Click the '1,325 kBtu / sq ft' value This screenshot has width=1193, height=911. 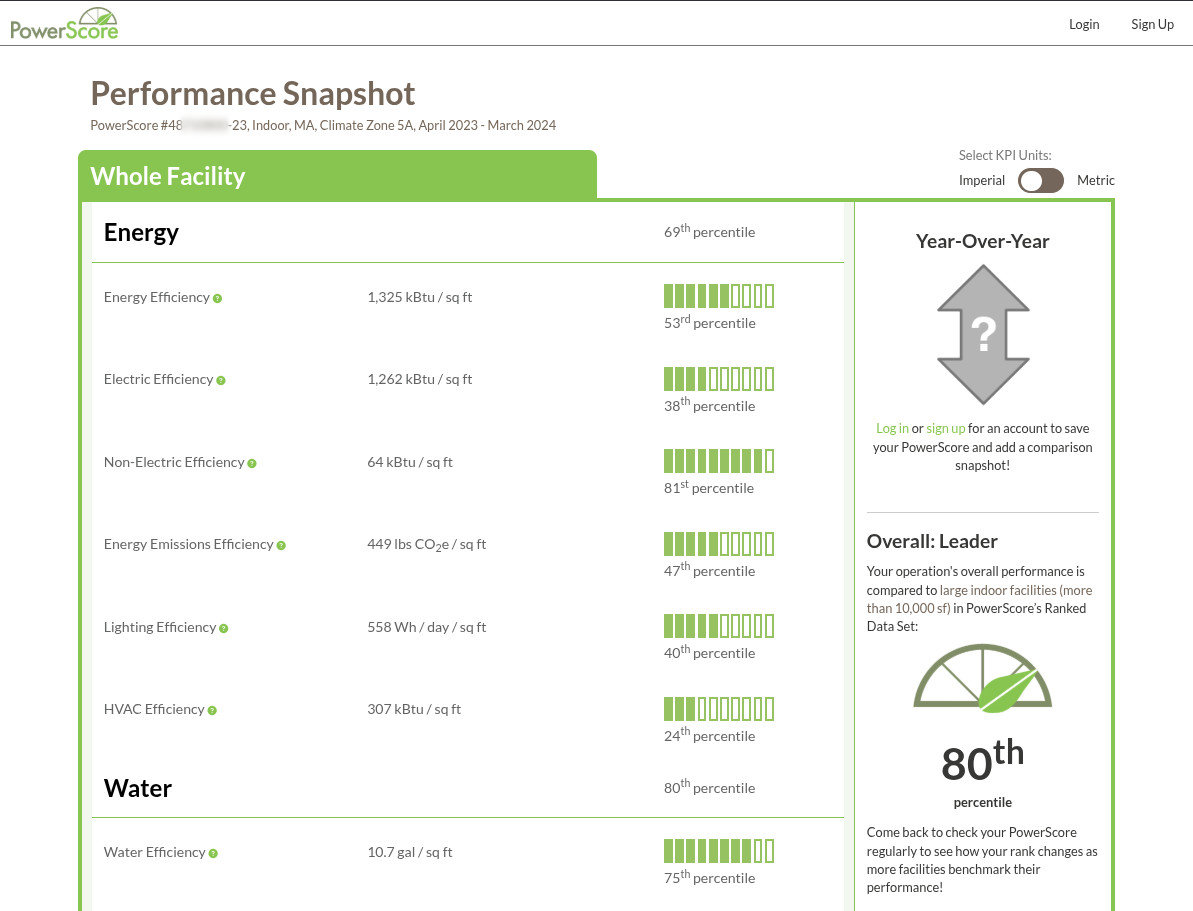click(x=419, y=297)
